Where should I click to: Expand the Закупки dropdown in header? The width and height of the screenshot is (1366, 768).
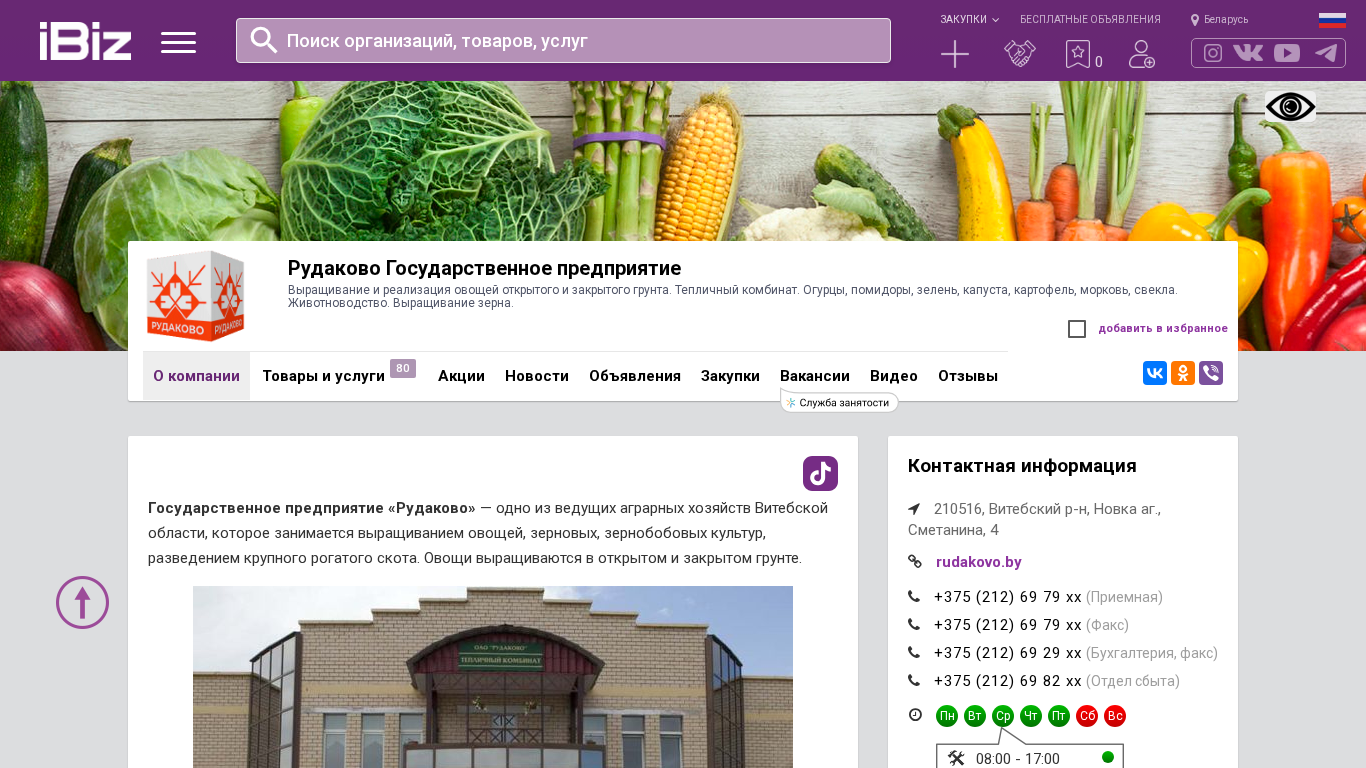[x=969, y=19]
